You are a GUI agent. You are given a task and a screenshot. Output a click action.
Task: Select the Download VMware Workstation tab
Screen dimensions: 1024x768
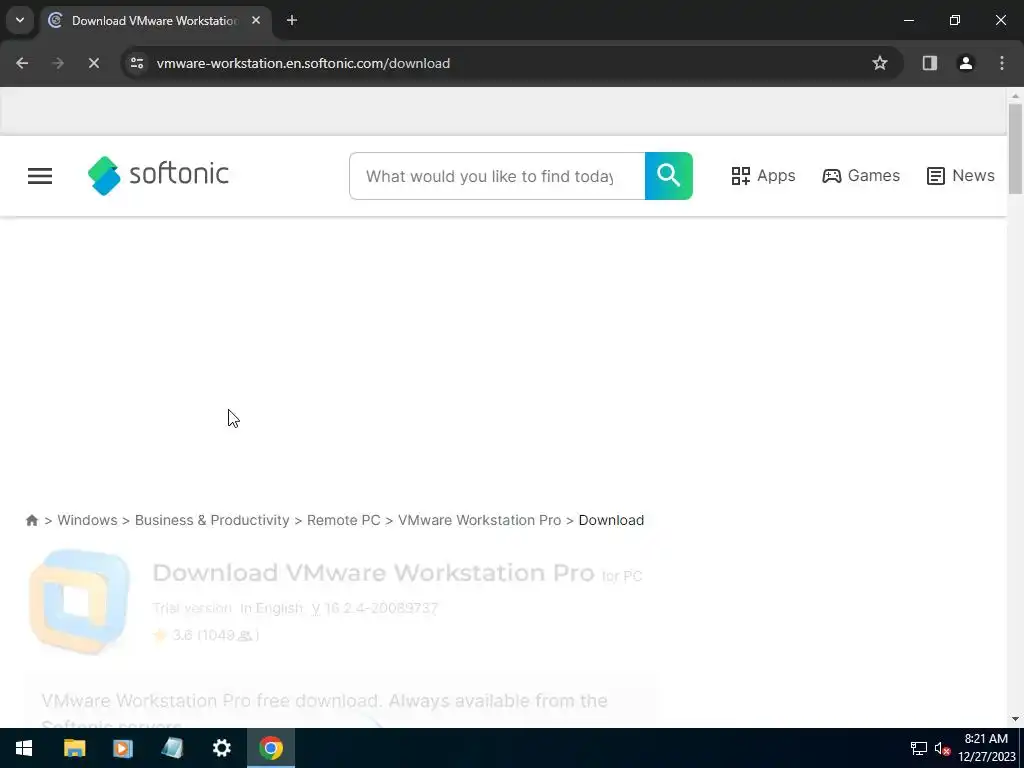point(155,21)
